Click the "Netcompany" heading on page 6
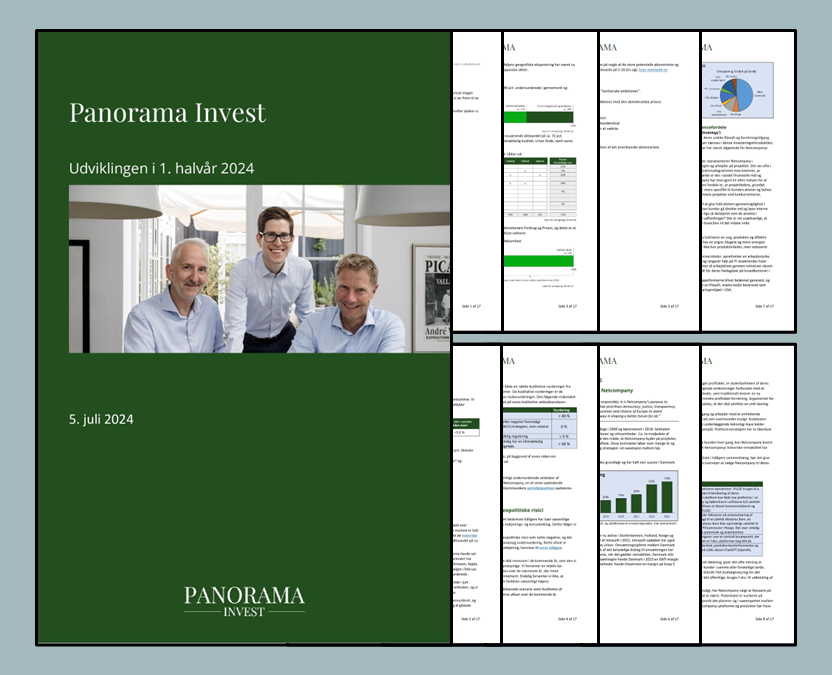Screen dimensions: 832x675 [x=617, y=390]
